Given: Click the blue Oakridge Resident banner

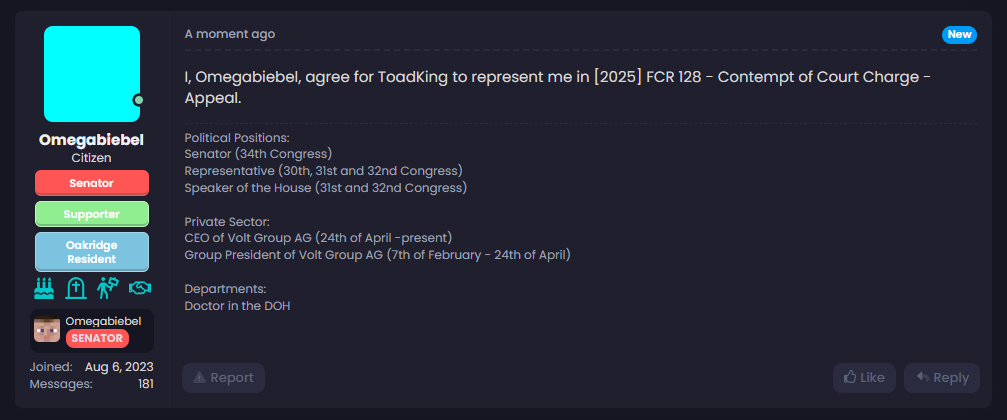Looking at the screenshot, I should point(92,252).
